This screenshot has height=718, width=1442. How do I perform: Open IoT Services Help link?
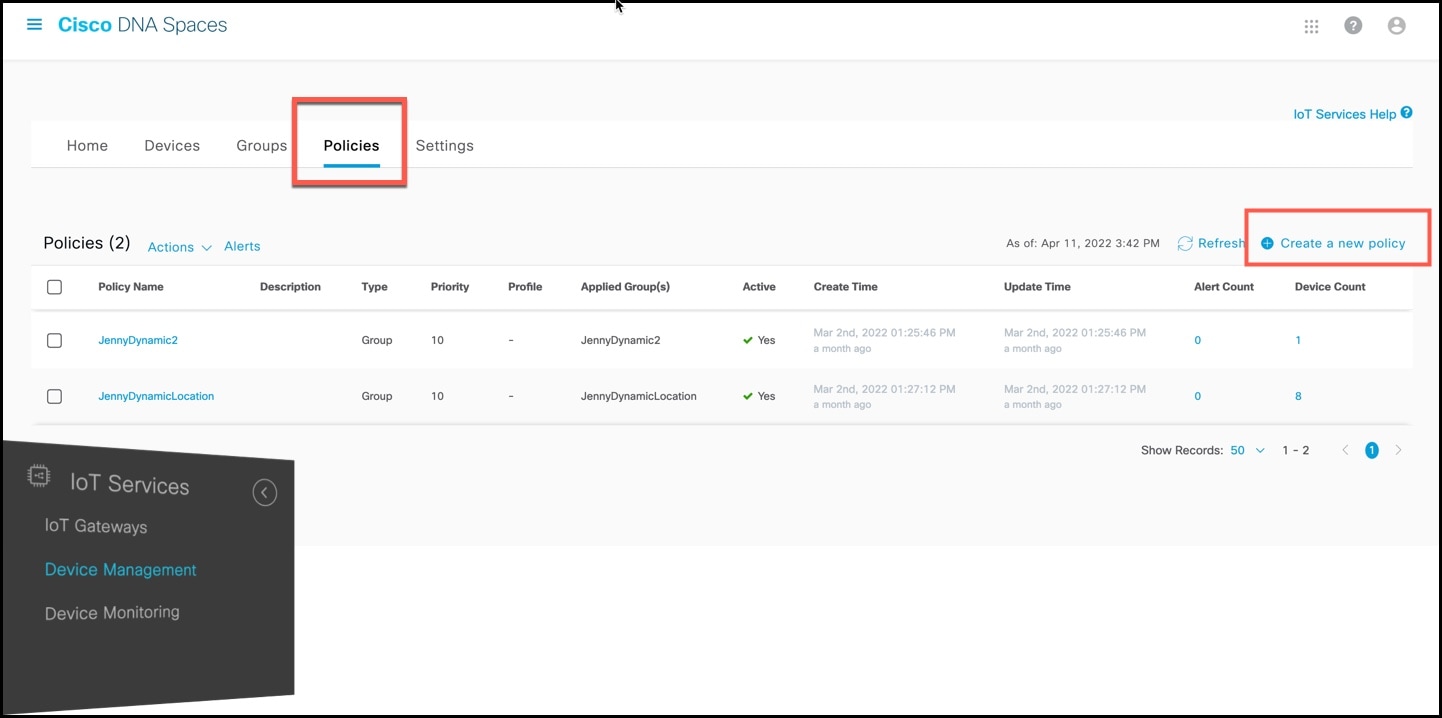(1344, 114)
